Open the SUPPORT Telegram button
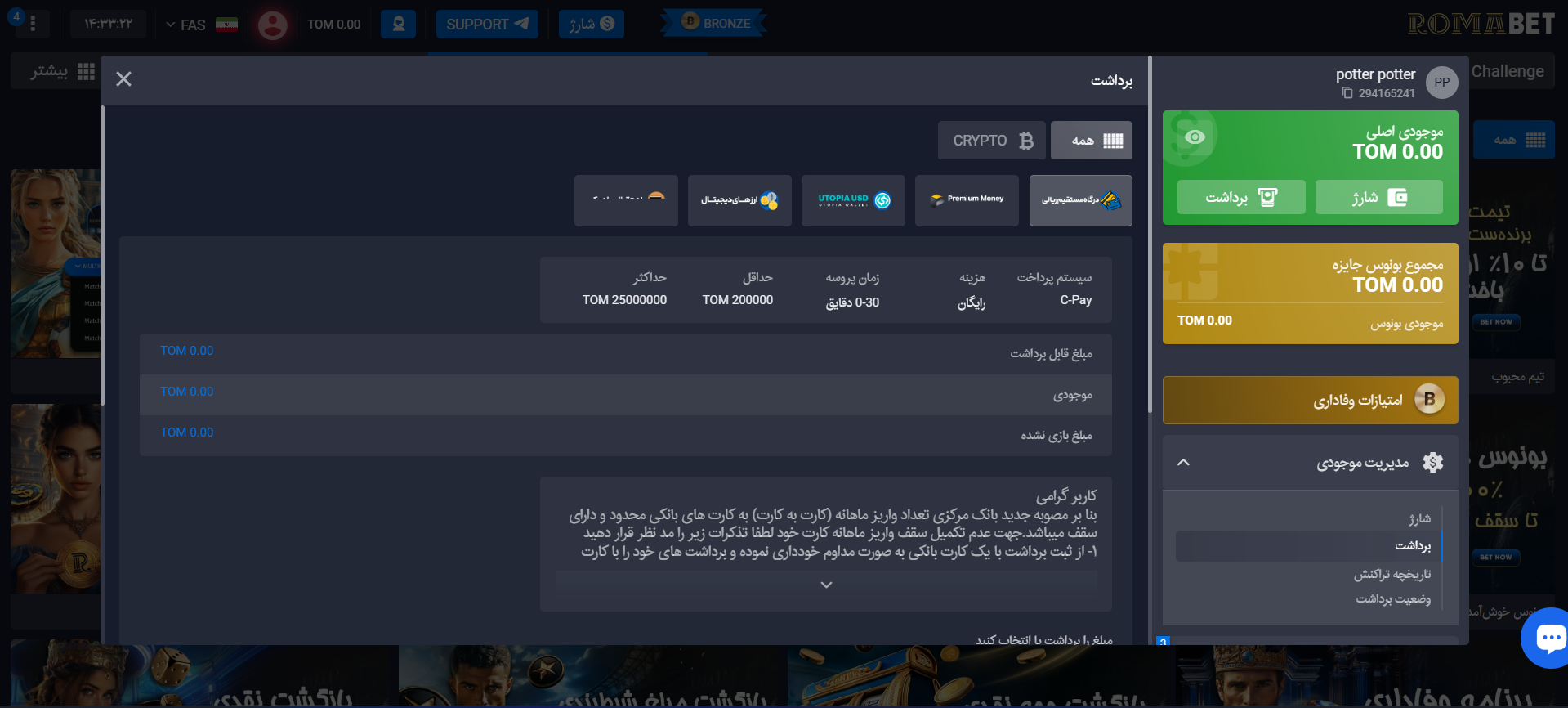 (487, 25)
